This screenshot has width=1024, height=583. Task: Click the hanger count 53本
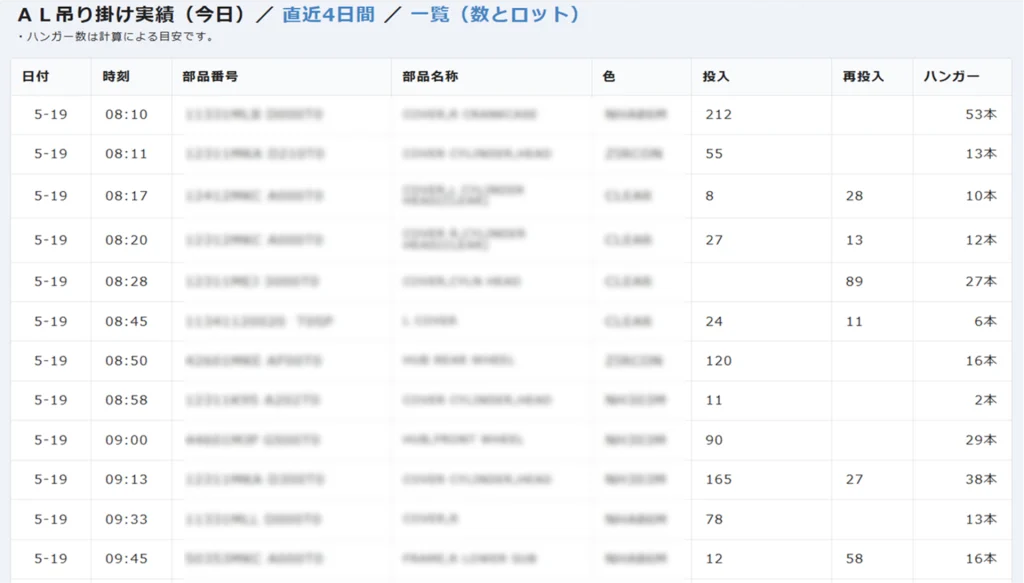coord(980,115)
